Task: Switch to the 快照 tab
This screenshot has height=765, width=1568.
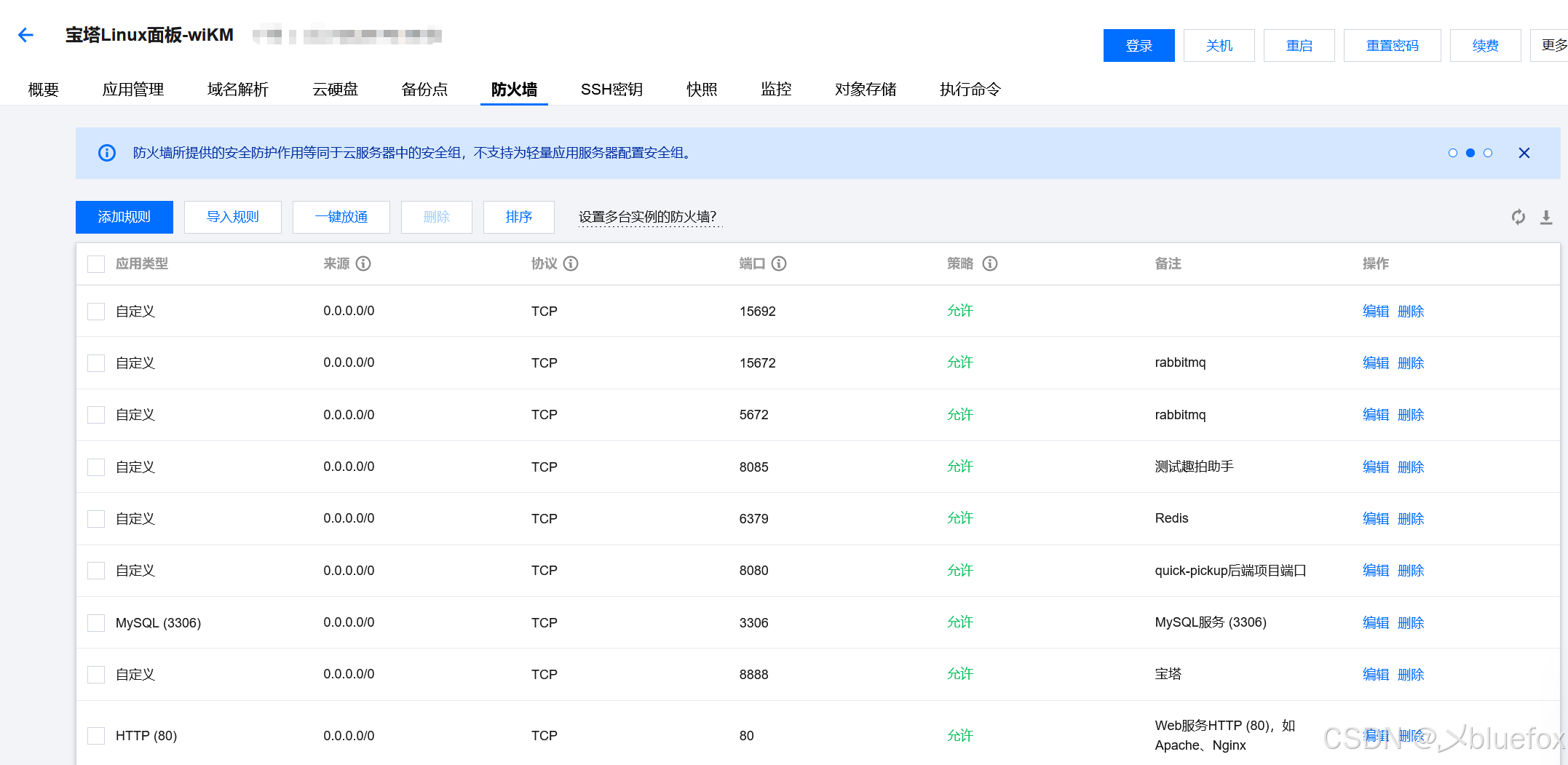Action: coord(702,90)
